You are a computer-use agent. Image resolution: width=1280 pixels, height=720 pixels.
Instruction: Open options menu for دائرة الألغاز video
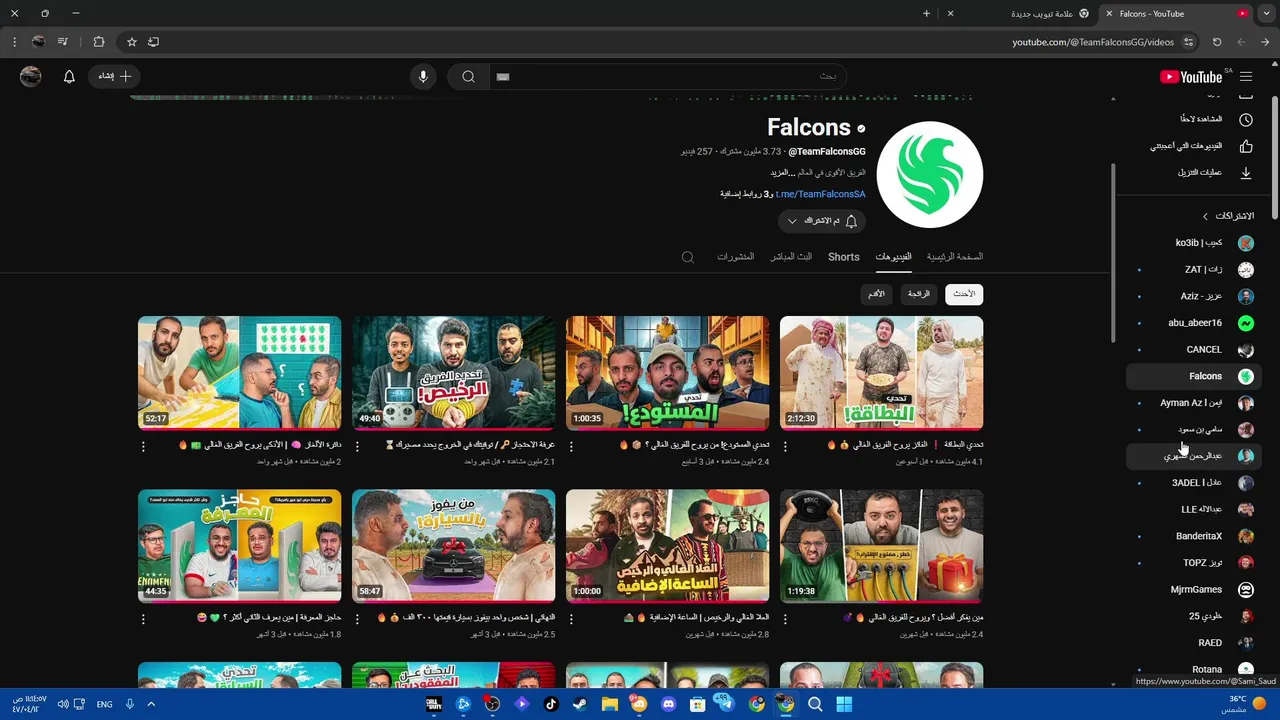143,447
